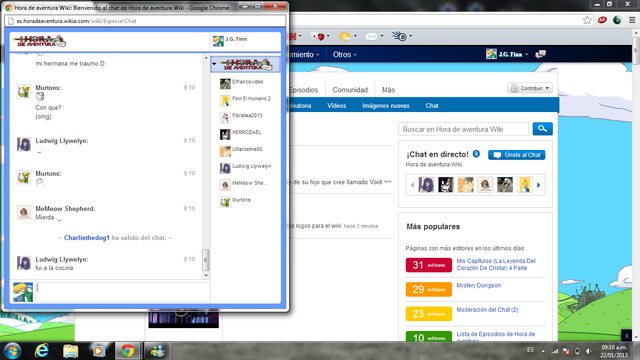The image size is (640, 360).
Task: Open the Comunidad wiki tab
Action: (x=350, y=90)
